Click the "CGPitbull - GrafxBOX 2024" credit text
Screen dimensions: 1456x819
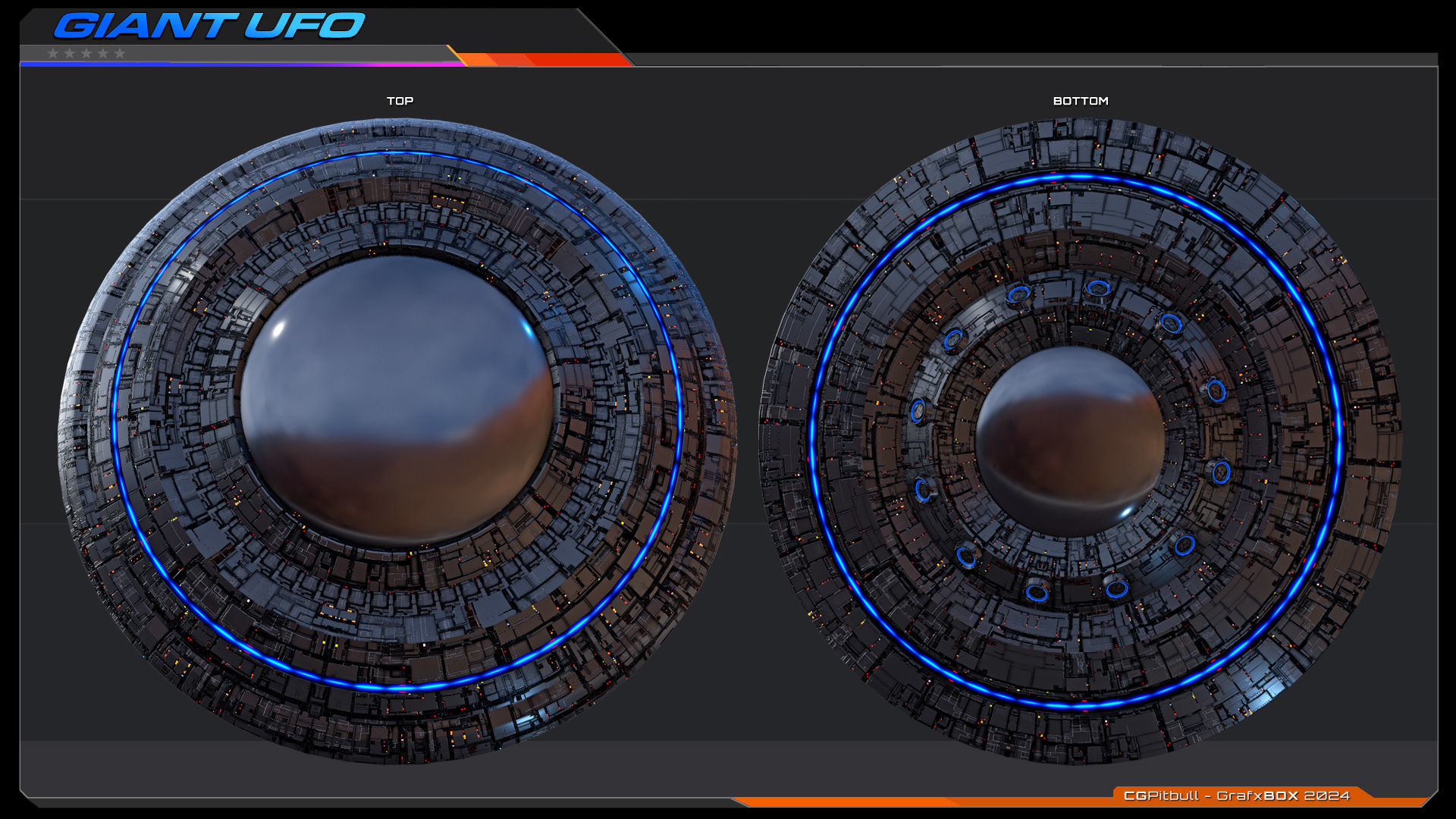tap(1236, 795)
